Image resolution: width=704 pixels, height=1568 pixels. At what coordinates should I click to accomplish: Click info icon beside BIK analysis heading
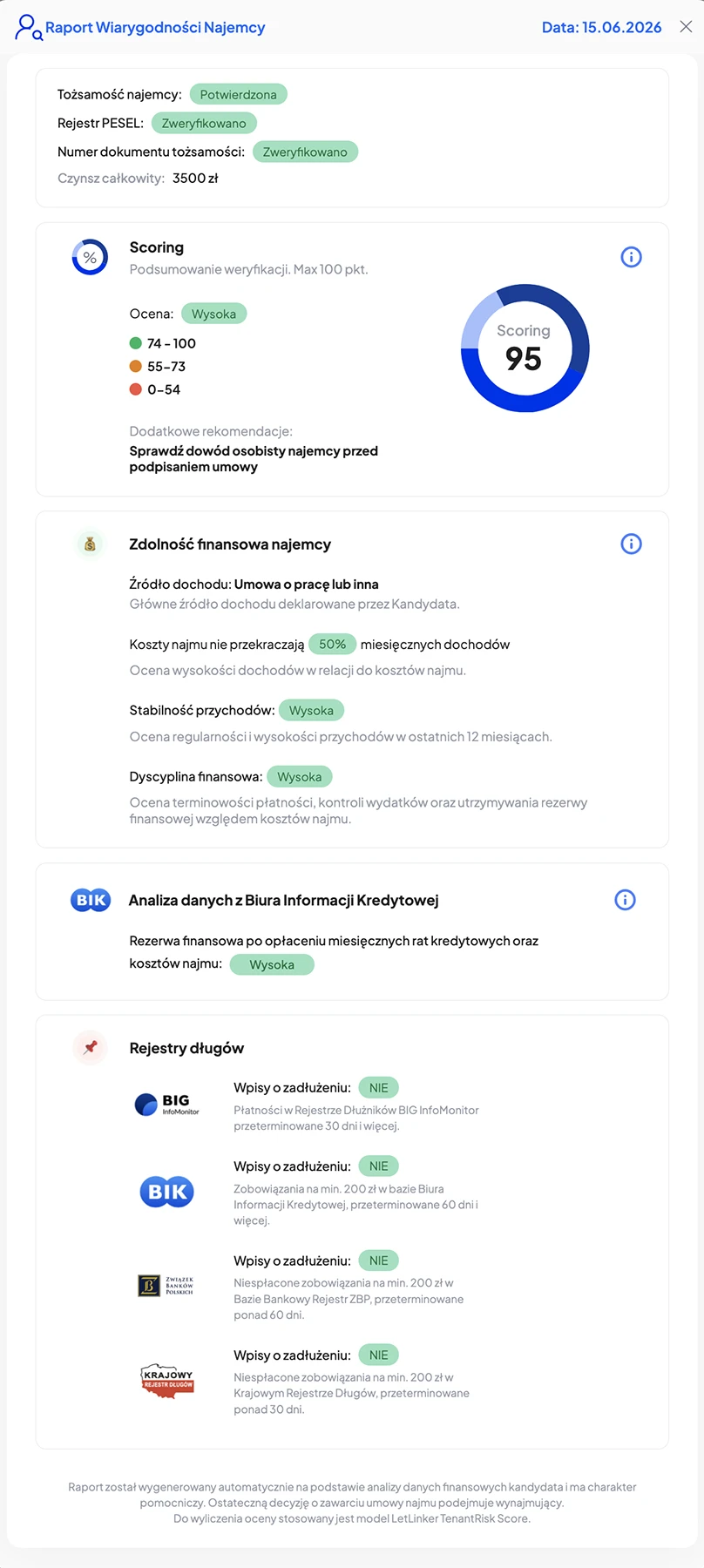pyautogui.click(x=625, y=900)
